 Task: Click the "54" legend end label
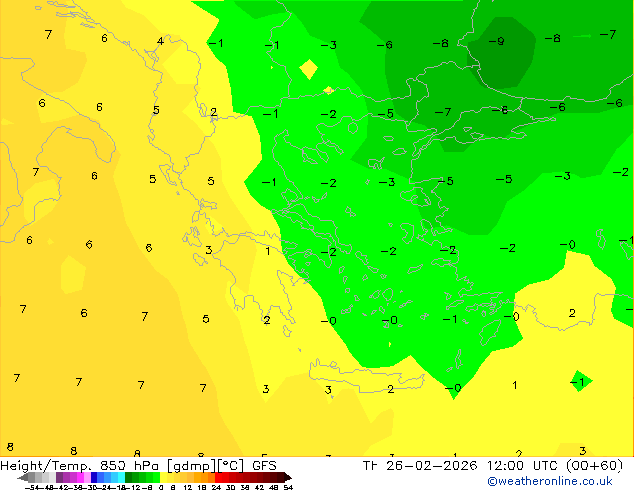point(287,487)
